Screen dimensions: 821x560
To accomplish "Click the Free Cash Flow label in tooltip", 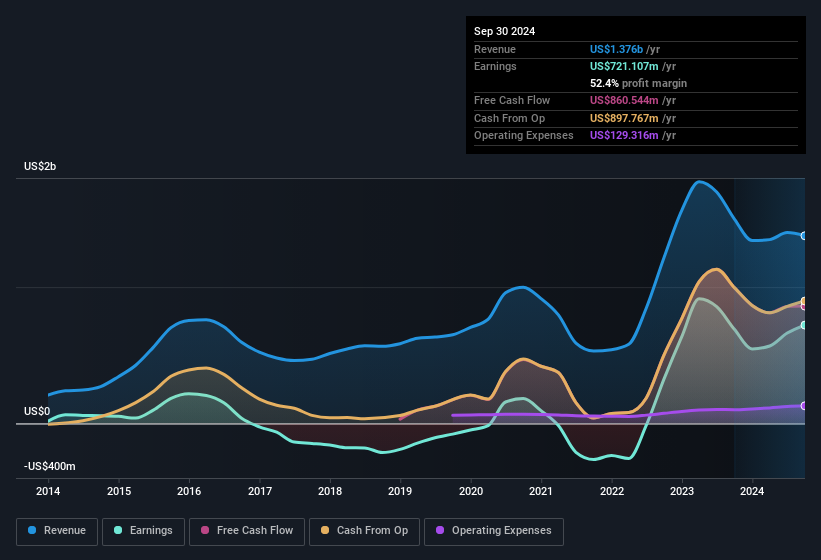I will click(x=512, y=100).
